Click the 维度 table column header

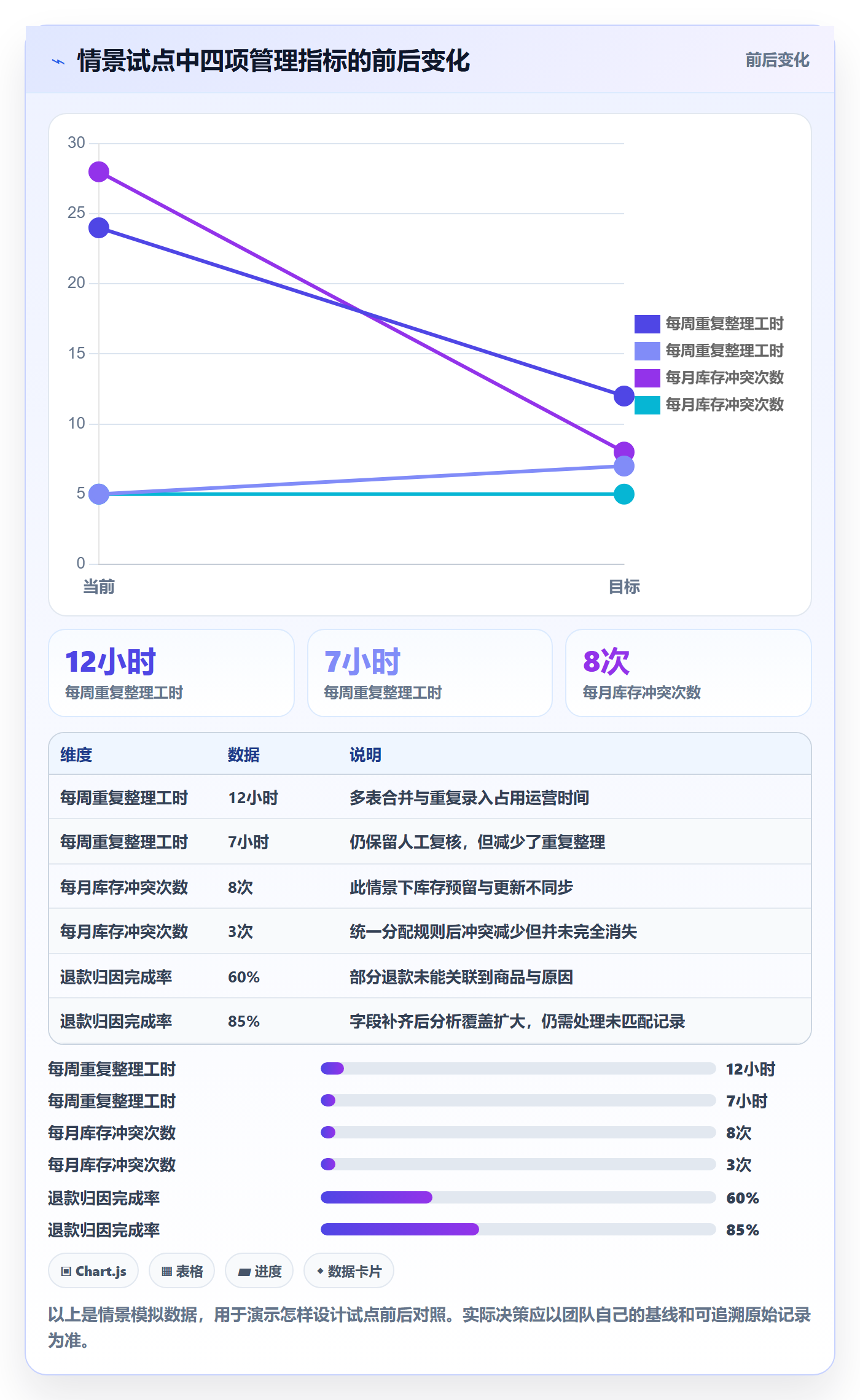76,755
